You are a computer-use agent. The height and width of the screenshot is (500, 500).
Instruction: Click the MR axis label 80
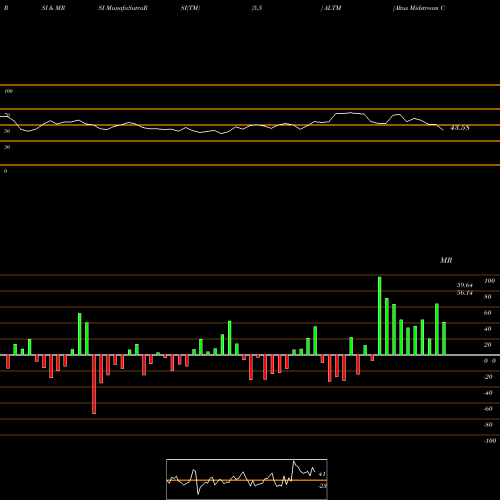coord(488,297)
